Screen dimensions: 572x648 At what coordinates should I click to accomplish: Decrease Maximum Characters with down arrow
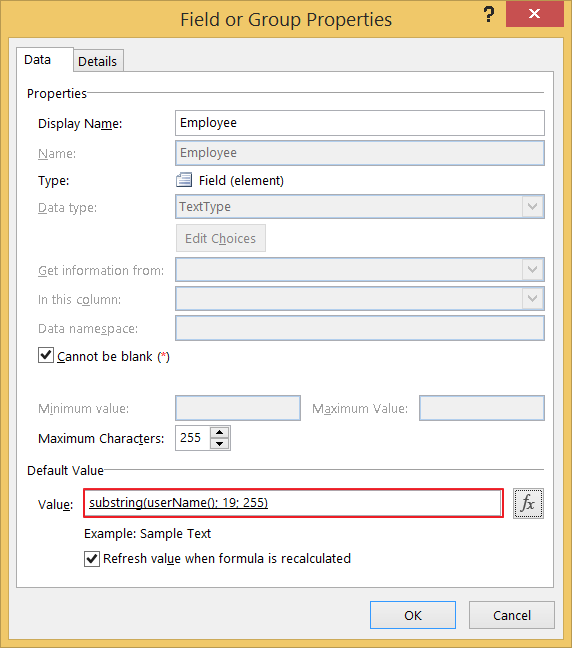click(219, 443)
